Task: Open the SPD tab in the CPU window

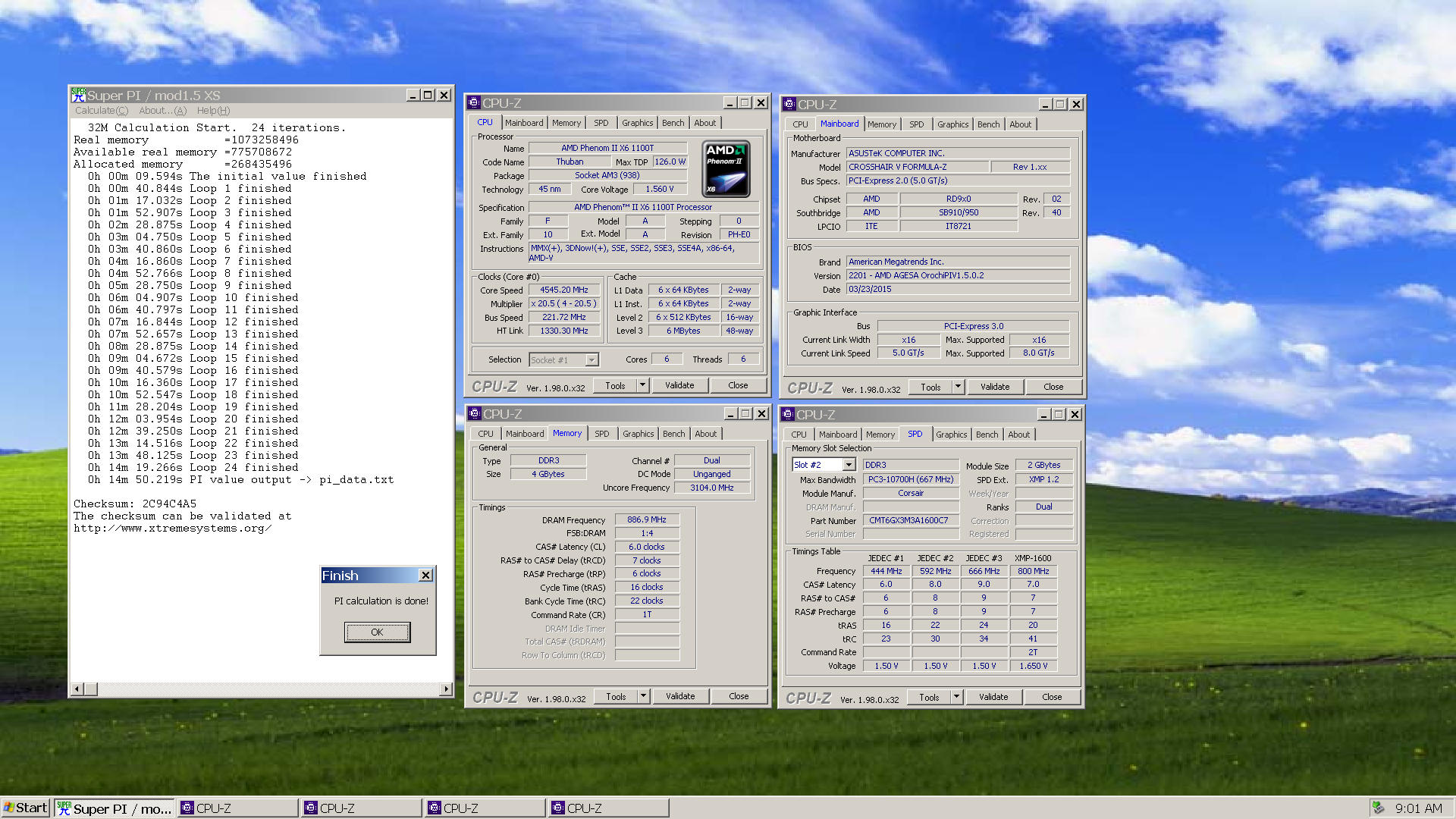Action: pos(601,123)
